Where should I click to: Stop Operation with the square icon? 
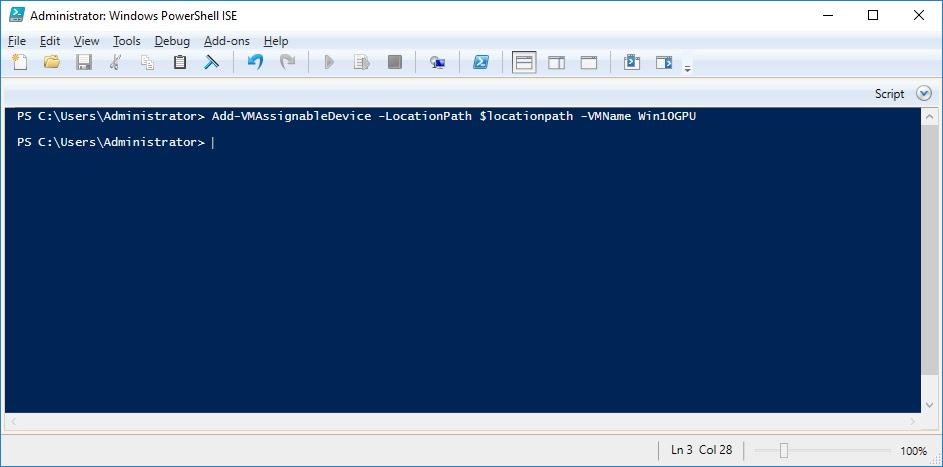395,62
